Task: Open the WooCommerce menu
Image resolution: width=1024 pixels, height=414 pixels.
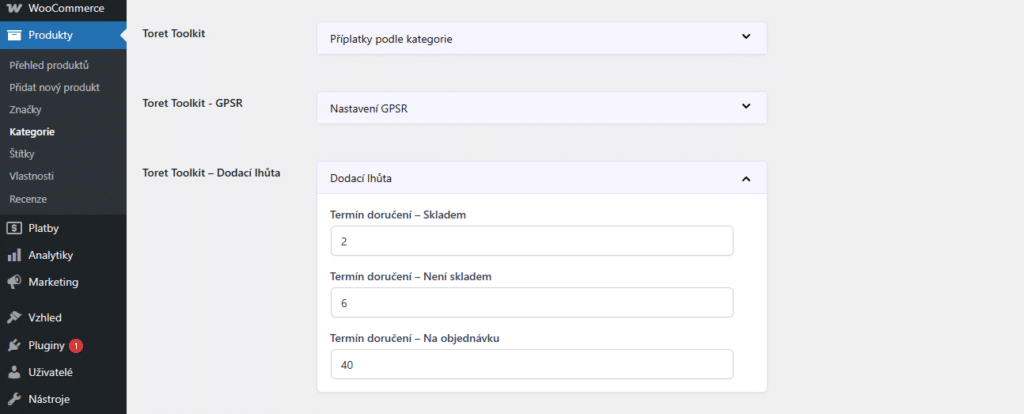Action: point(63,8)
